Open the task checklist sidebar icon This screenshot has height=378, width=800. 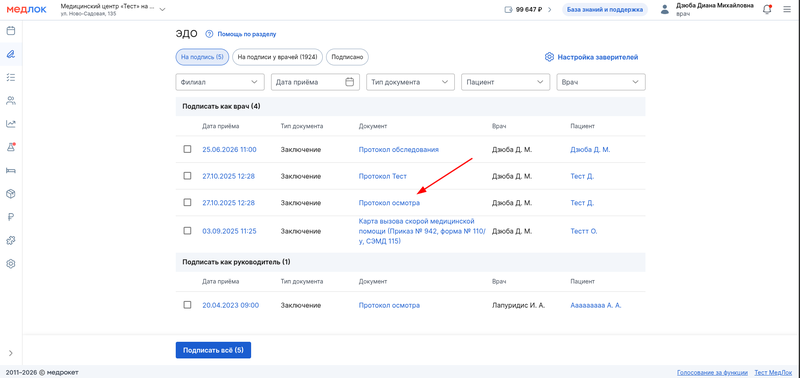coord(11,77)
